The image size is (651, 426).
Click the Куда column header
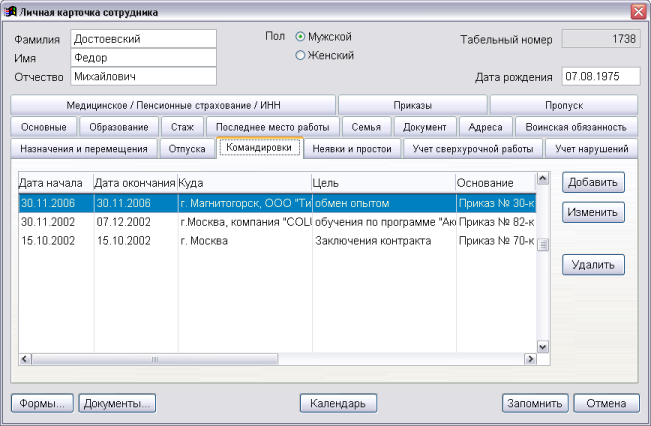point(243,184)
